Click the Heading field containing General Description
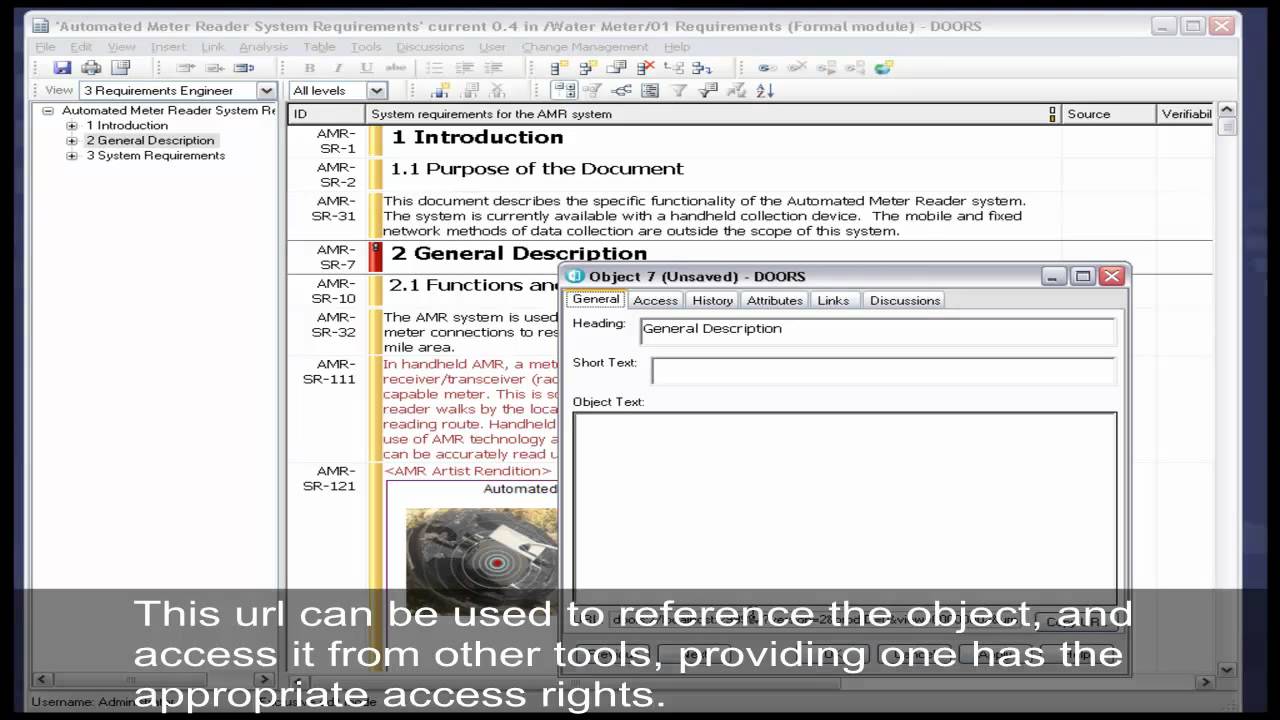This screenshot has height=720, width=1280. (877, 330)
